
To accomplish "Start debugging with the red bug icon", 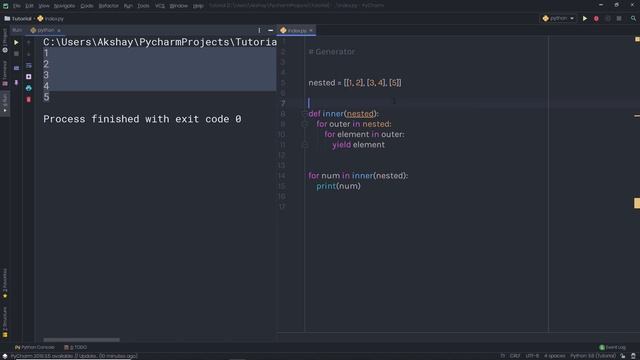I will [596, 18].
